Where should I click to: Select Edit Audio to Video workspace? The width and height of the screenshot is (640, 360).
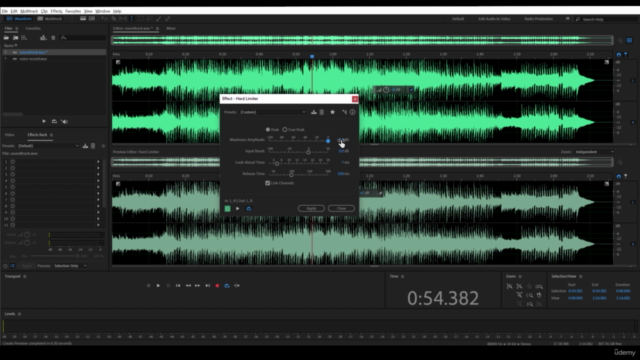[494, 19]
